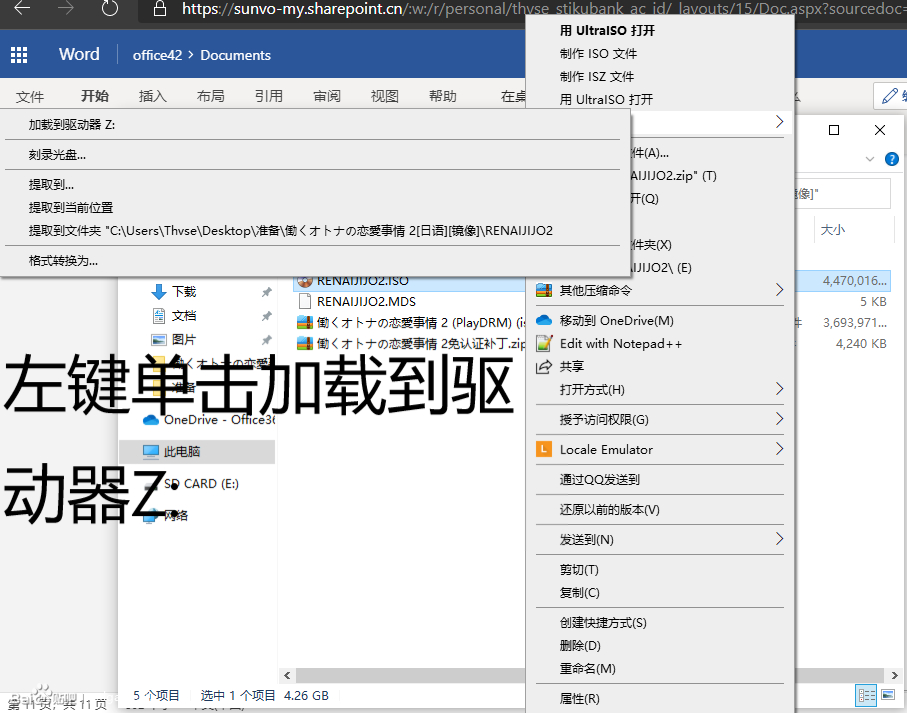
Task: Reload the page with refresh icon
Action: 109,8
